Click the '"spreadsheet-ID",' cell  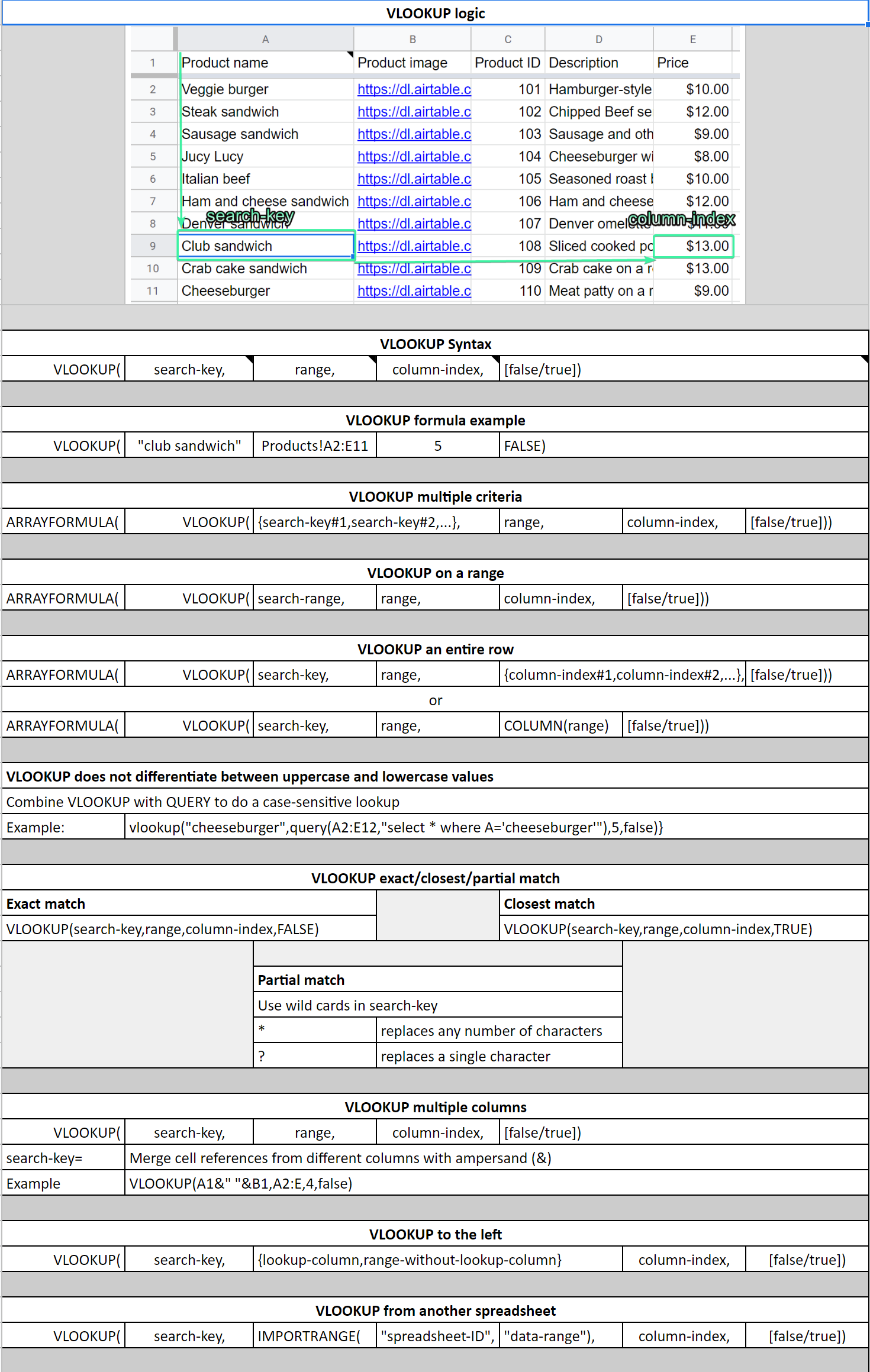tap(438, 1336)
